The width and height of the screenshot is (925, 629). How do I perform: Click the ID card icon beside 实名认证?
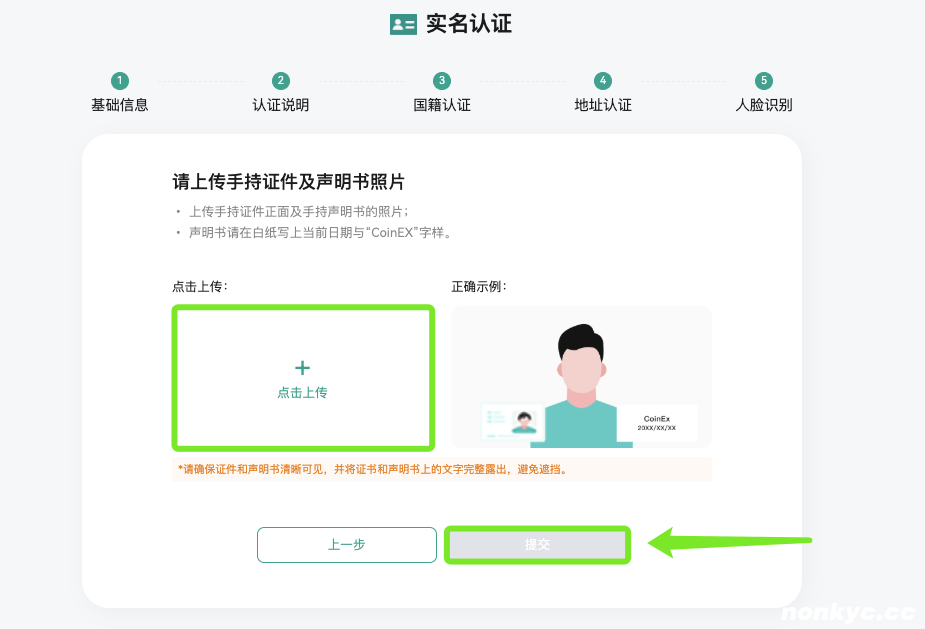(x=403, y=25)
